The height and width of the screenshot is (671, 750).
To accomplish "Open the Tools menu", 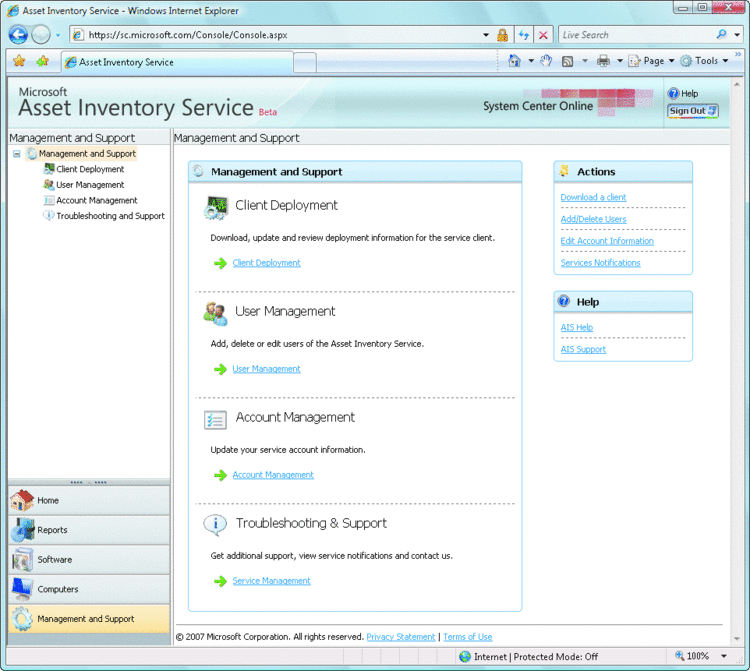I will 704,61.
